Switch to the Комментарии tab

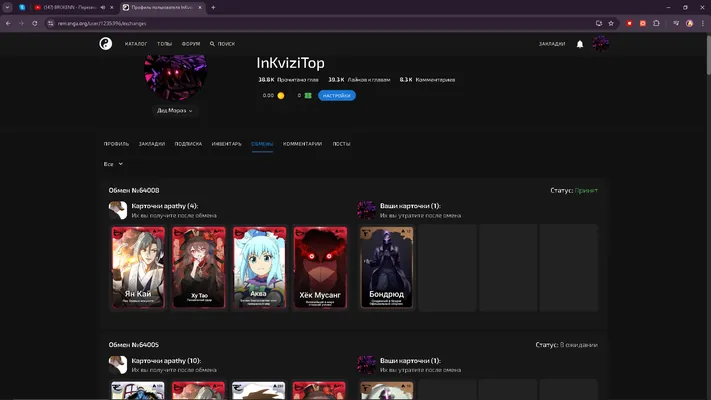pyautogui.click(x=302, y=144)
